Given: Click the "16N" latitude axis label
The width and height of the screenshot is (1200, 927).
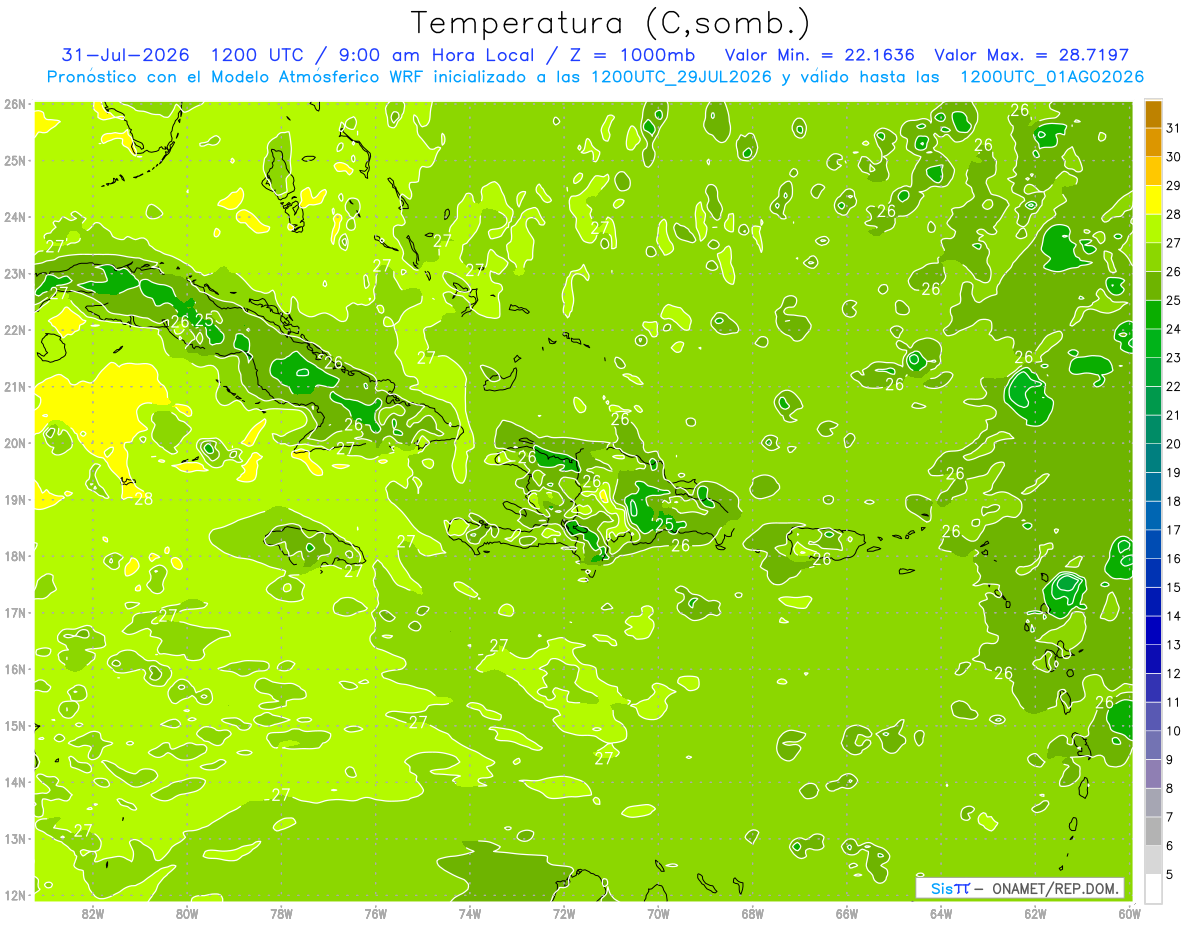Looking at the screenshot, I should [15, 669].
